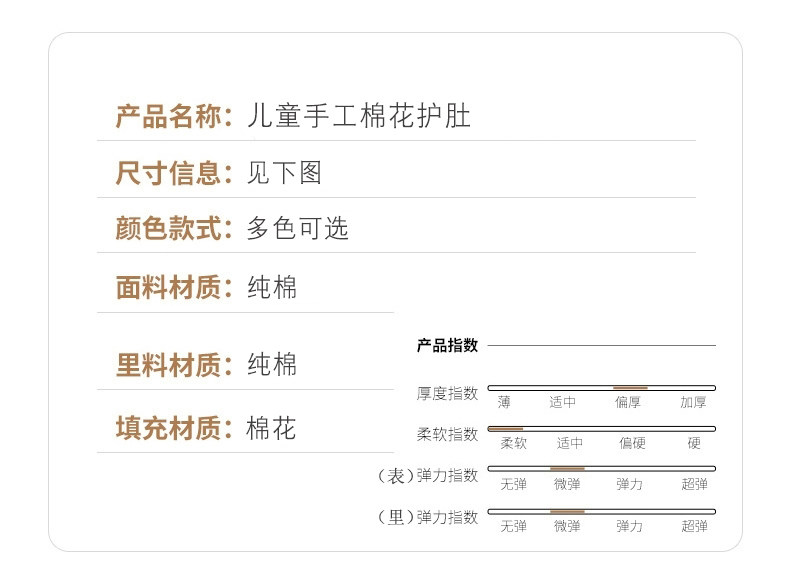Click the 里料材质 label
The image size is (790, 576).
click(174, 364)
